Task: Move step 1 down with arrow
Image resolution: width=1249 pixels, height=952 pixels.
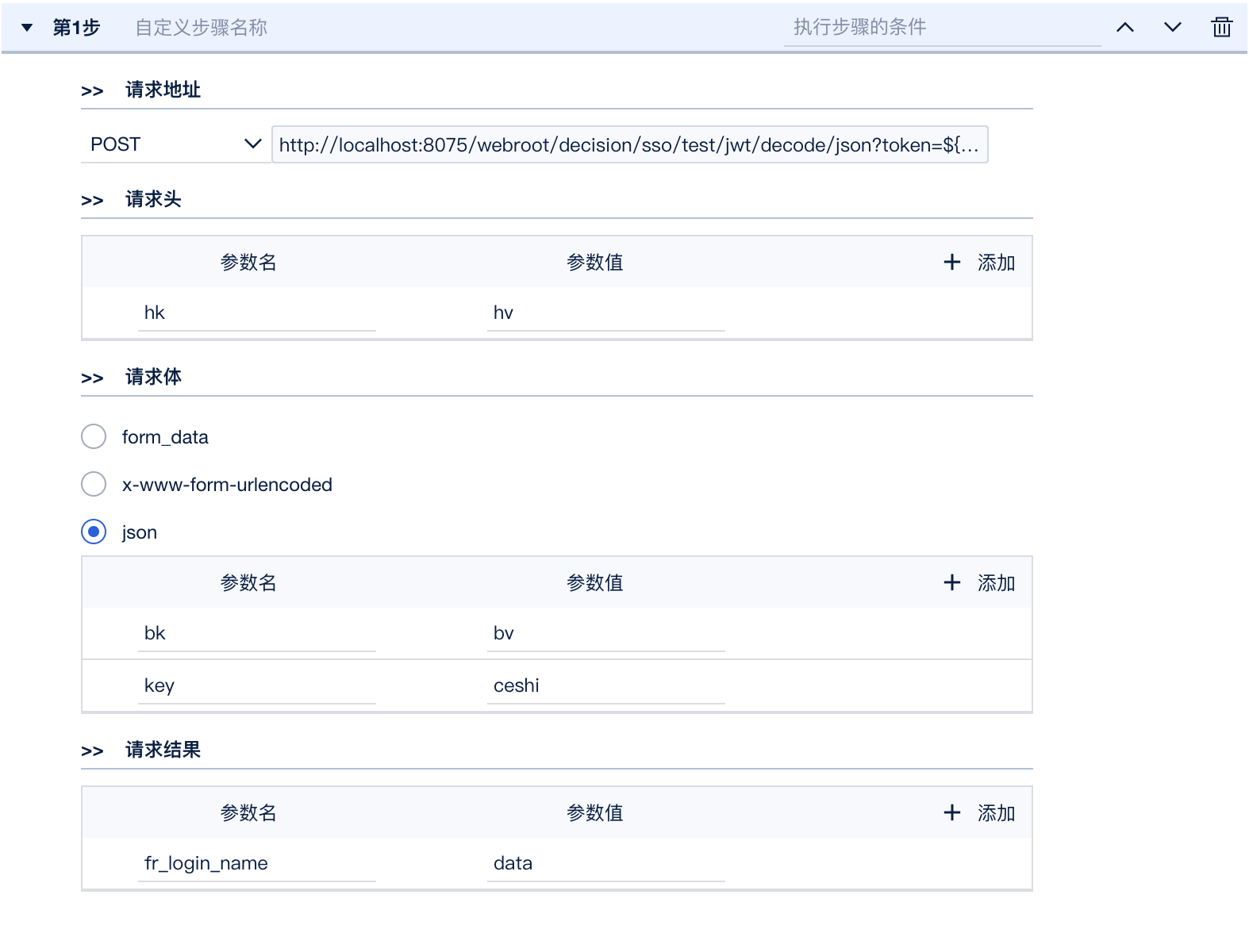Action: point(1172,28)
